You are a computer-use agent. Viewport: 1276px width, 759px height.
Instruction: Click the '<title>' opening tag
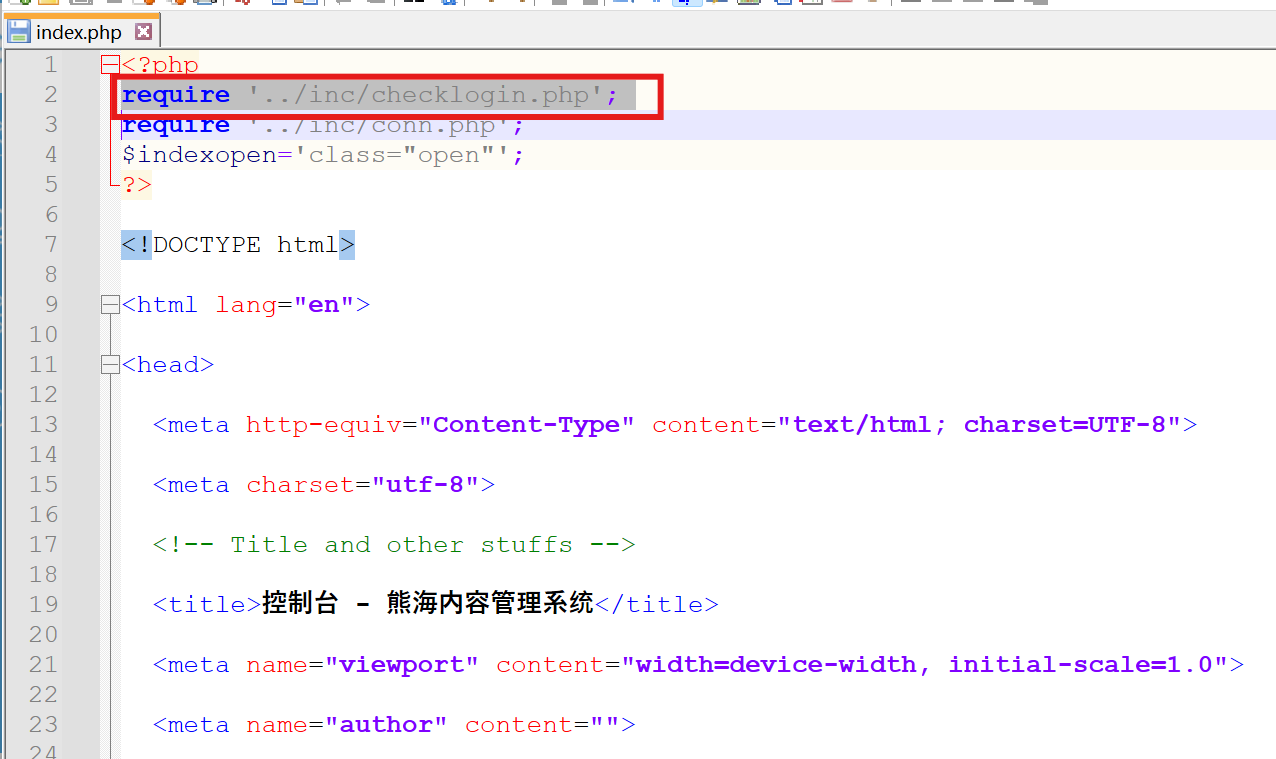(207, 605)
